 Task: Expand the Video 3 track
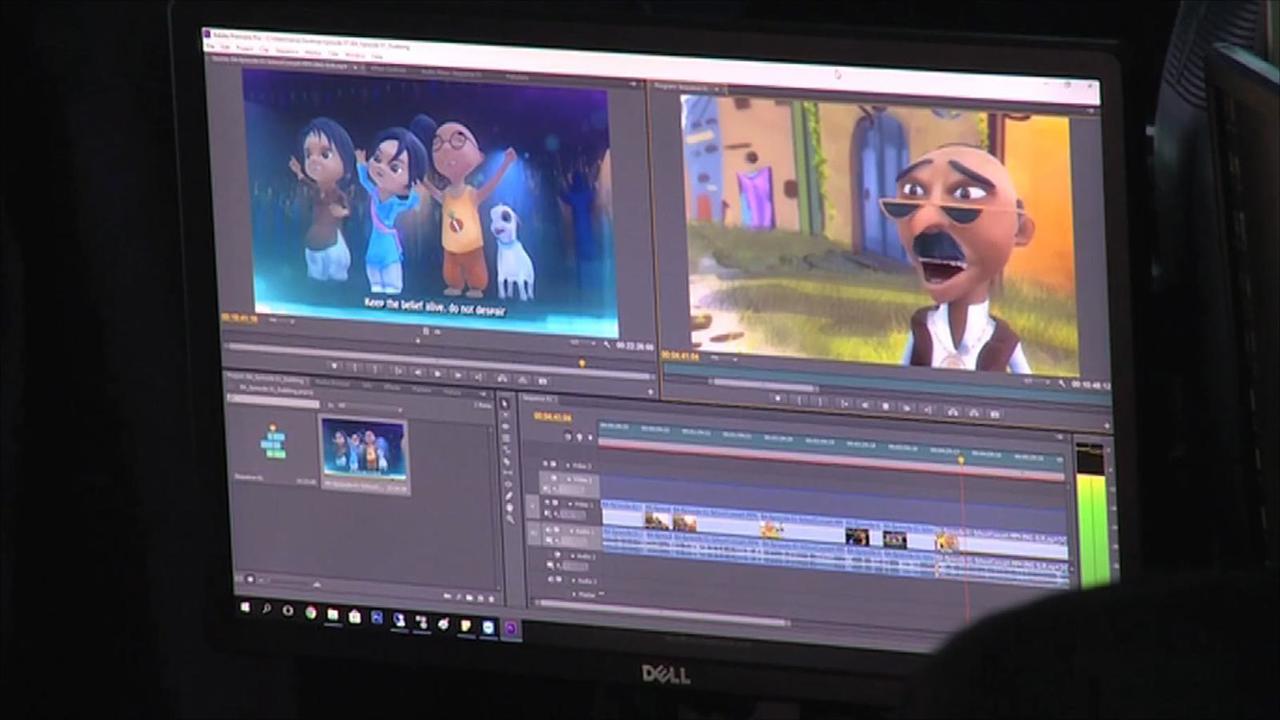[567, 465]
